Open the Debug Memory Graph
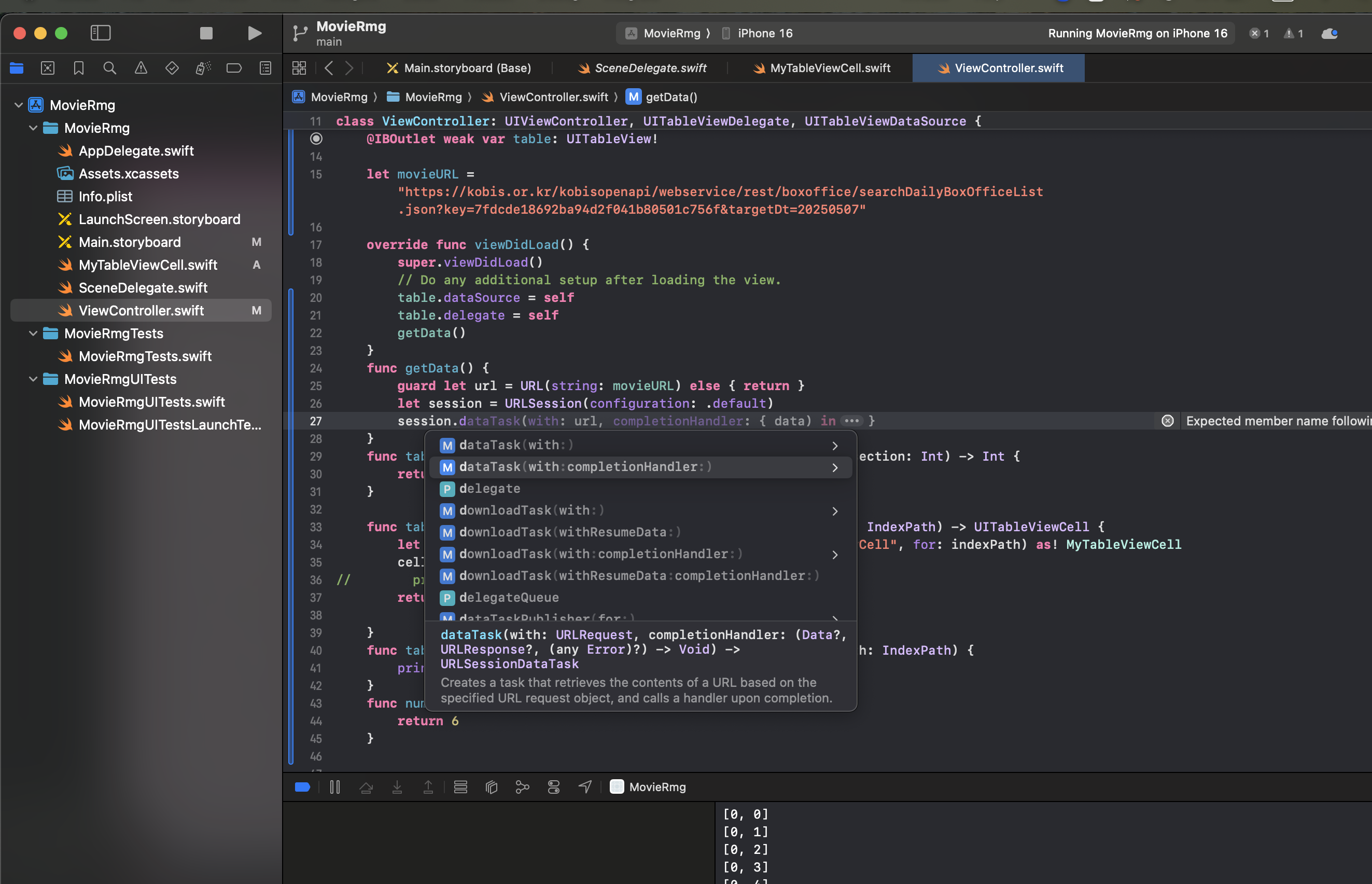This screenshot has height=884, width=1372. (x=523, y=787)
